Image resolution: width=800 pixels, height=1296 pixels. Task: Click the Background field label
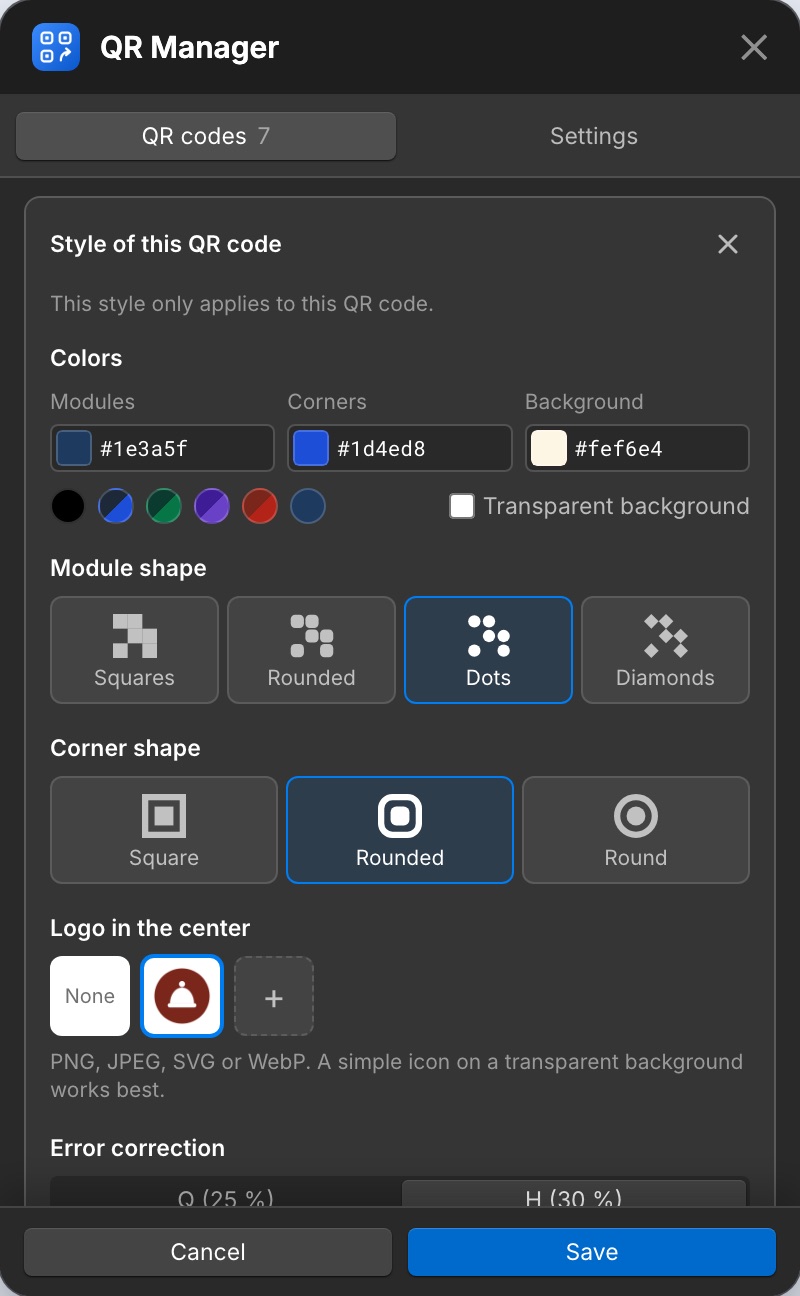pos(584,402)
